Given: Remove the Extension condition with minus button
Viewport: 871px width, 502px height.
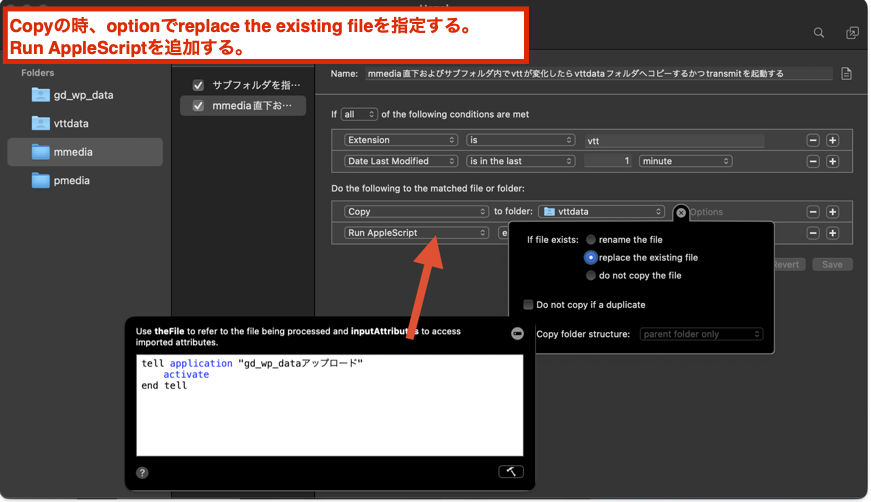Looking at the screenshot, I should click(813, 140).
